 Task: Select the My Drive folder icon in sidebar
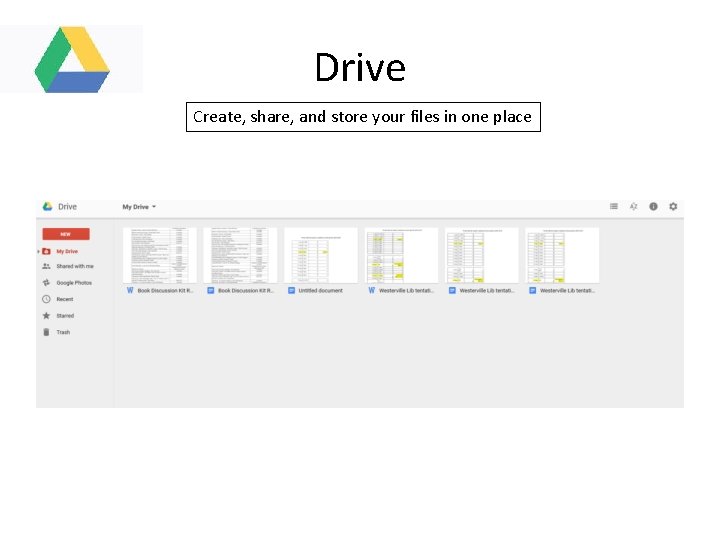tap(46, 252)
